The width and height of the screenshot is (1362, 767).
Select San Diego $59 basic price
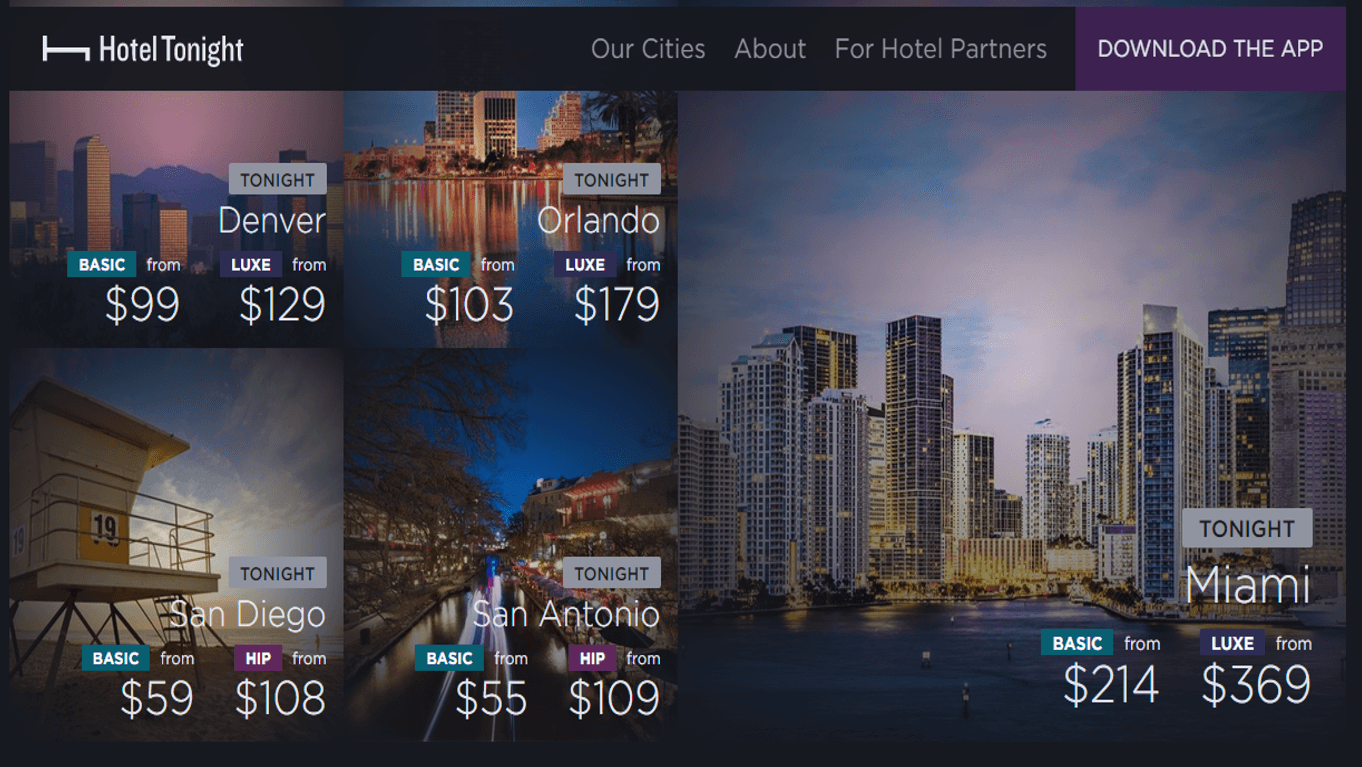[x=156, y=698]
